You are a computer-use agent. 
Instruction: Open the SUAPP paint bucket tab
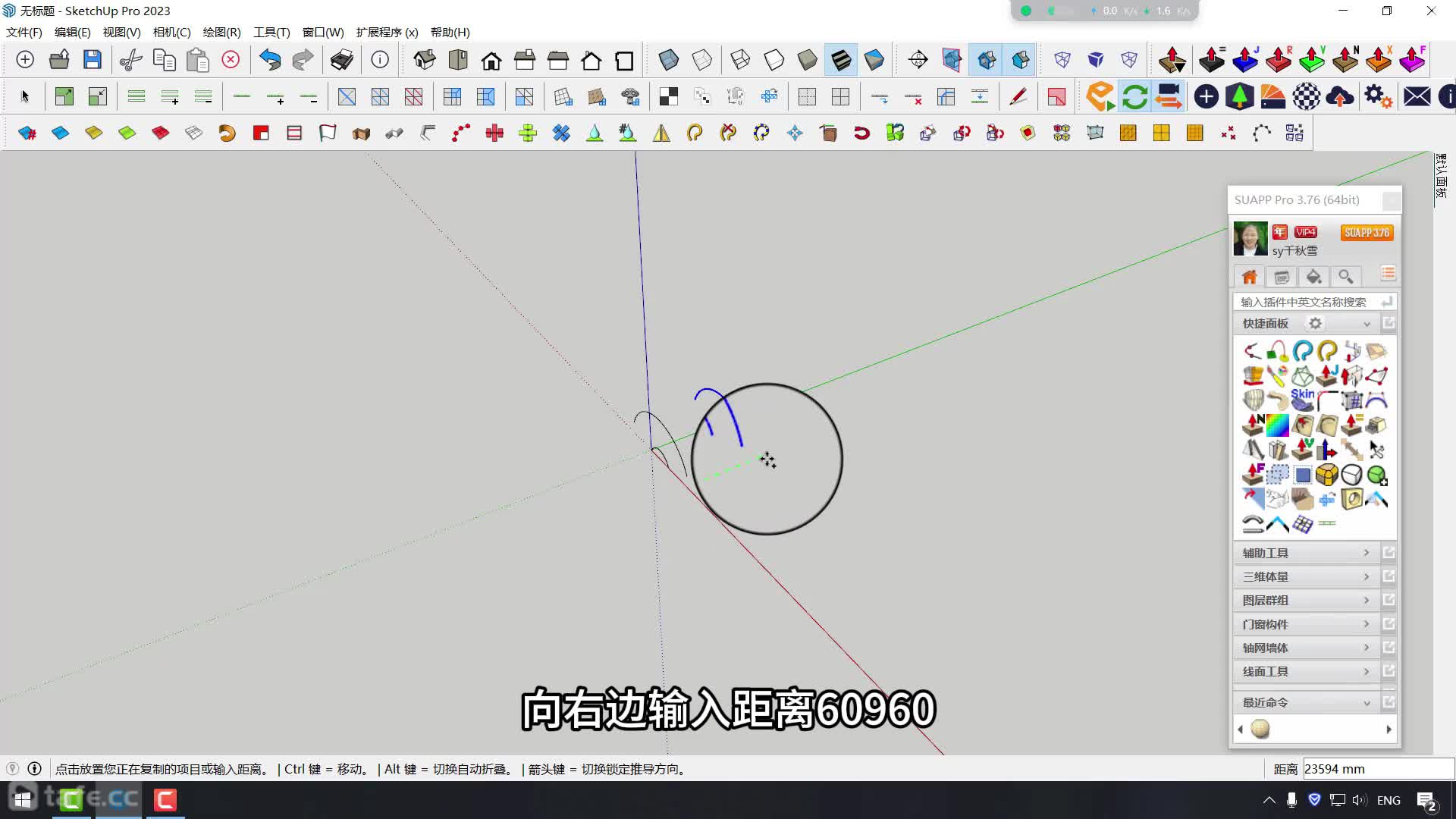tap(1313, 277)
